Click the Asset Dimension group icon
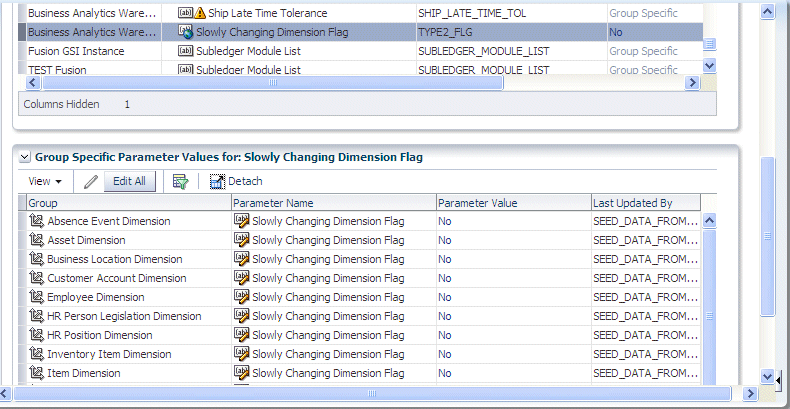Screen dimensions: 790x409 [37, 240]
